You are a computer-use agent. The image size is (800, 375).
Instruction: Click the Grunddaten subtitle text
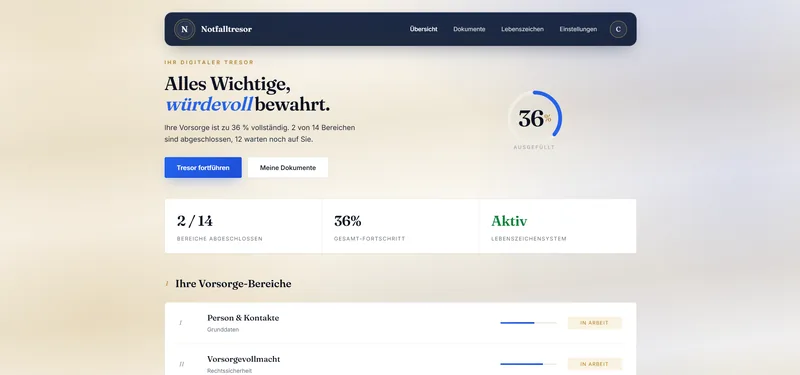[x=223, y=330]
